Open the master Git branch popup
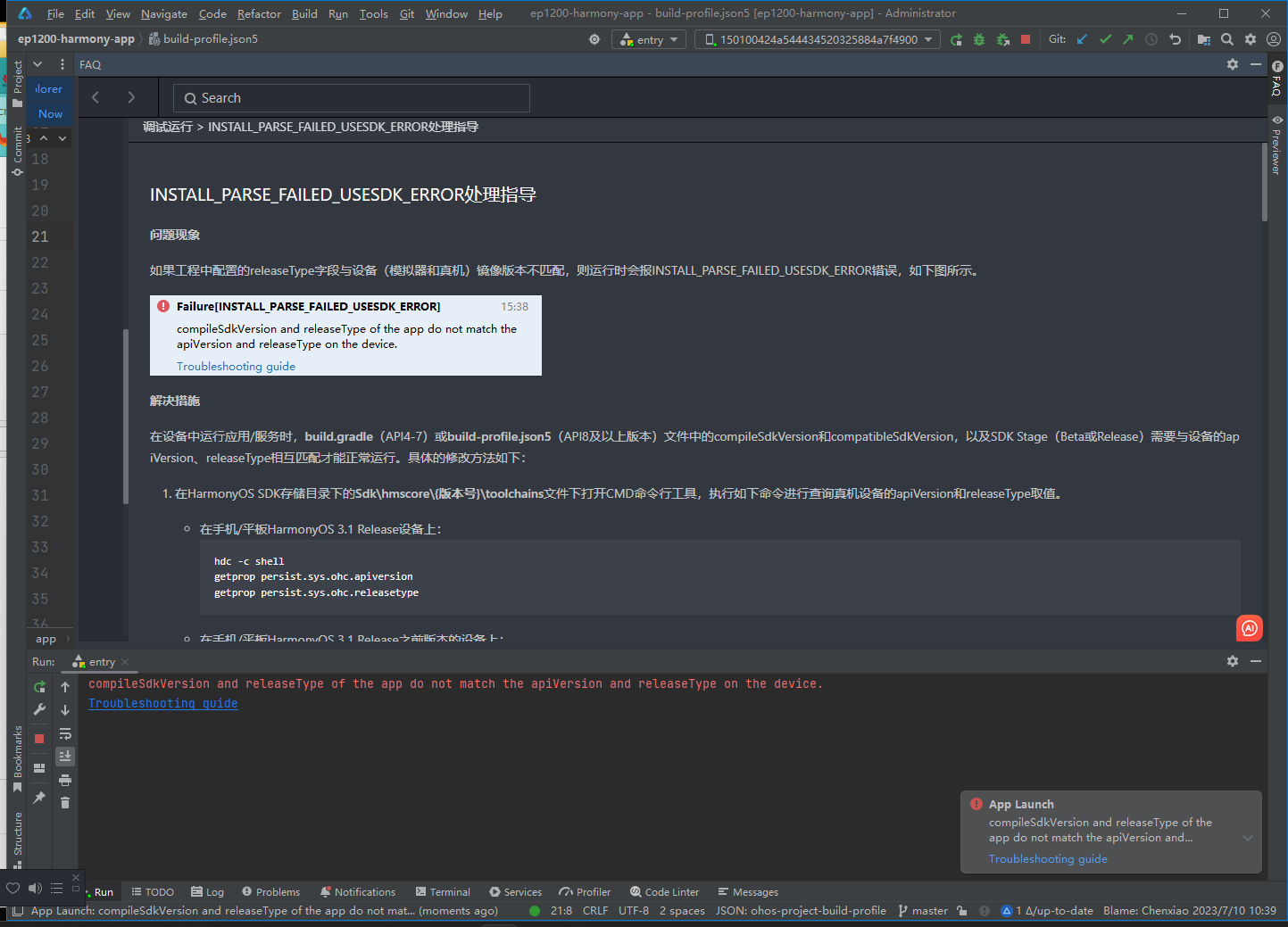The height and width of the screenshot is (927, 1288). click(x=923, y=911)
